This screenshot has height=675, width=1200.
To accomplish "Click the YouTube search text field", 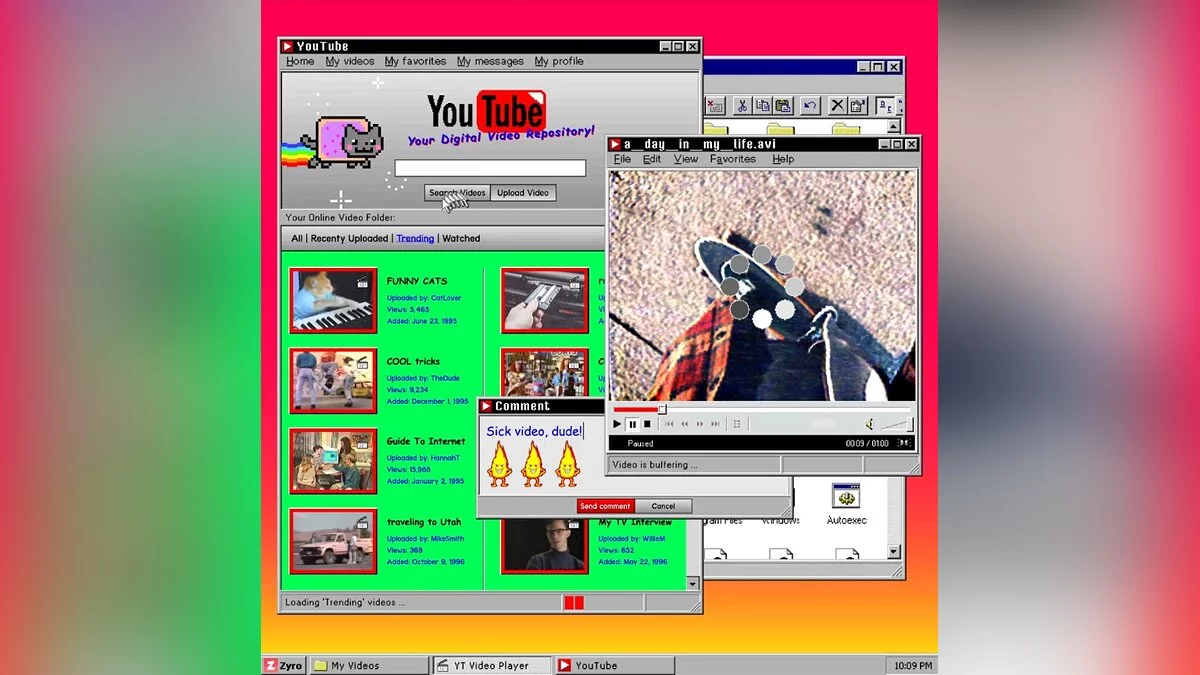I will pos(490,168).
